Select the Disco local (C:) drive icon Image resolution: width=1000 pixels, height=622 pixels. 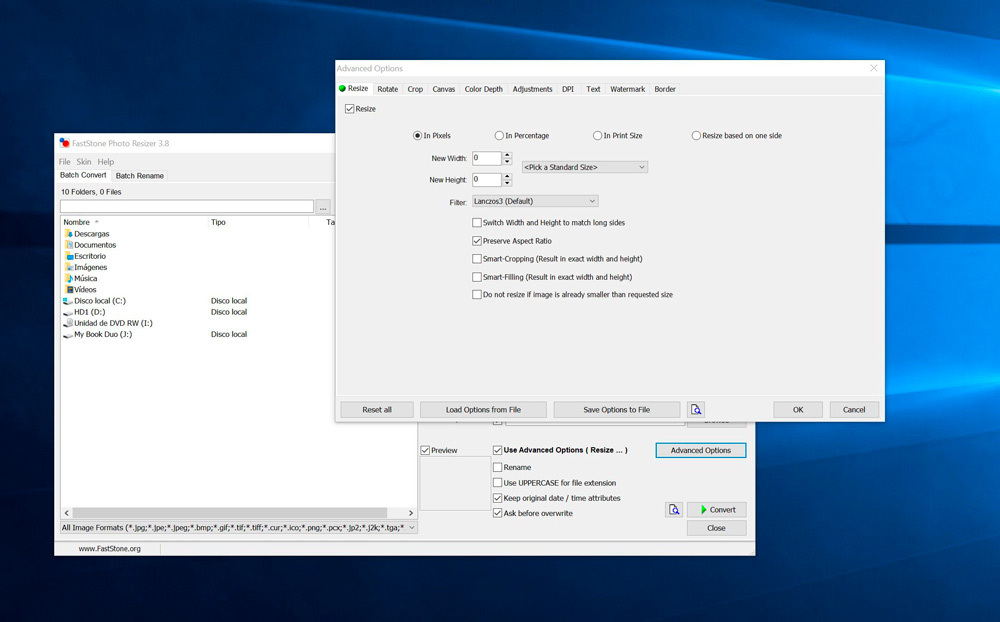tap(68, 301)
